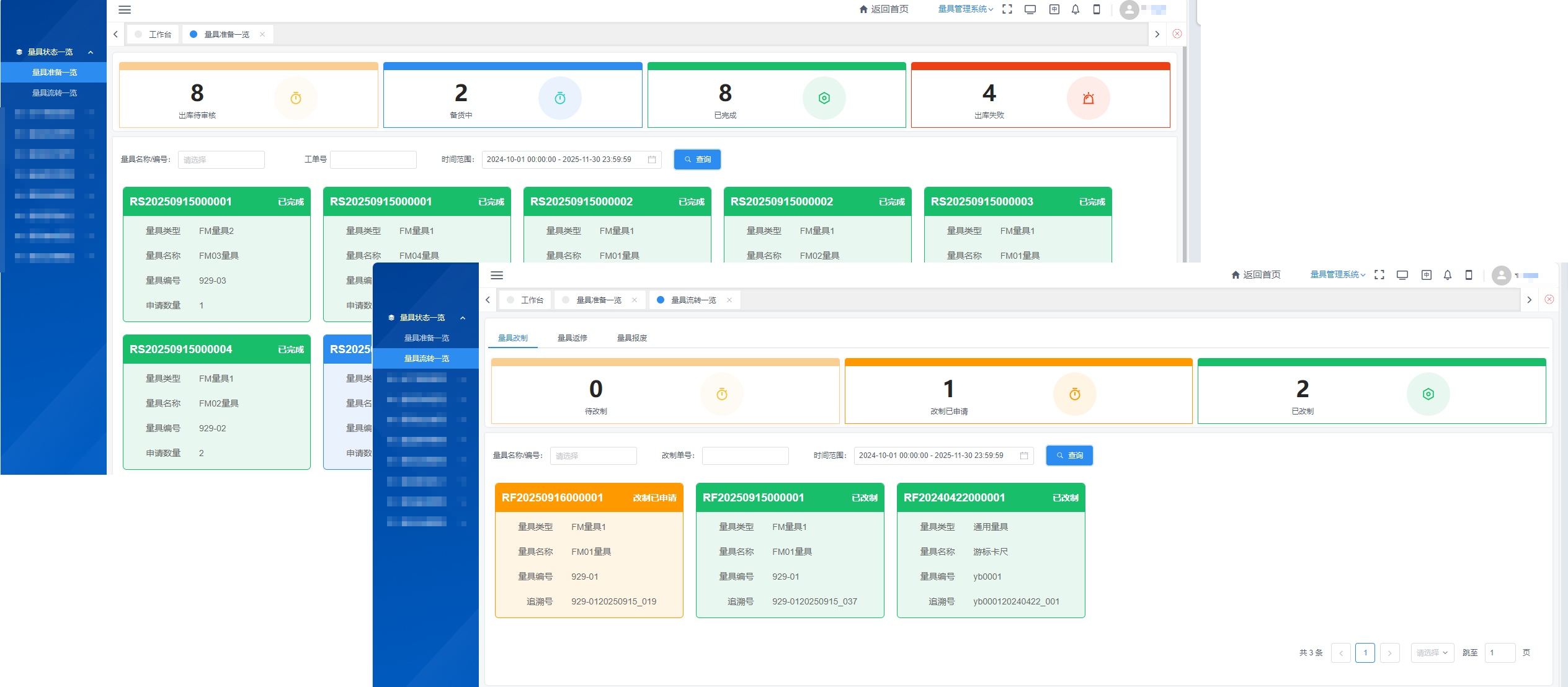Click the 改制单号 input field
Image resolution: width=1568 pixels, height=687 pixels.
[745, 456]
